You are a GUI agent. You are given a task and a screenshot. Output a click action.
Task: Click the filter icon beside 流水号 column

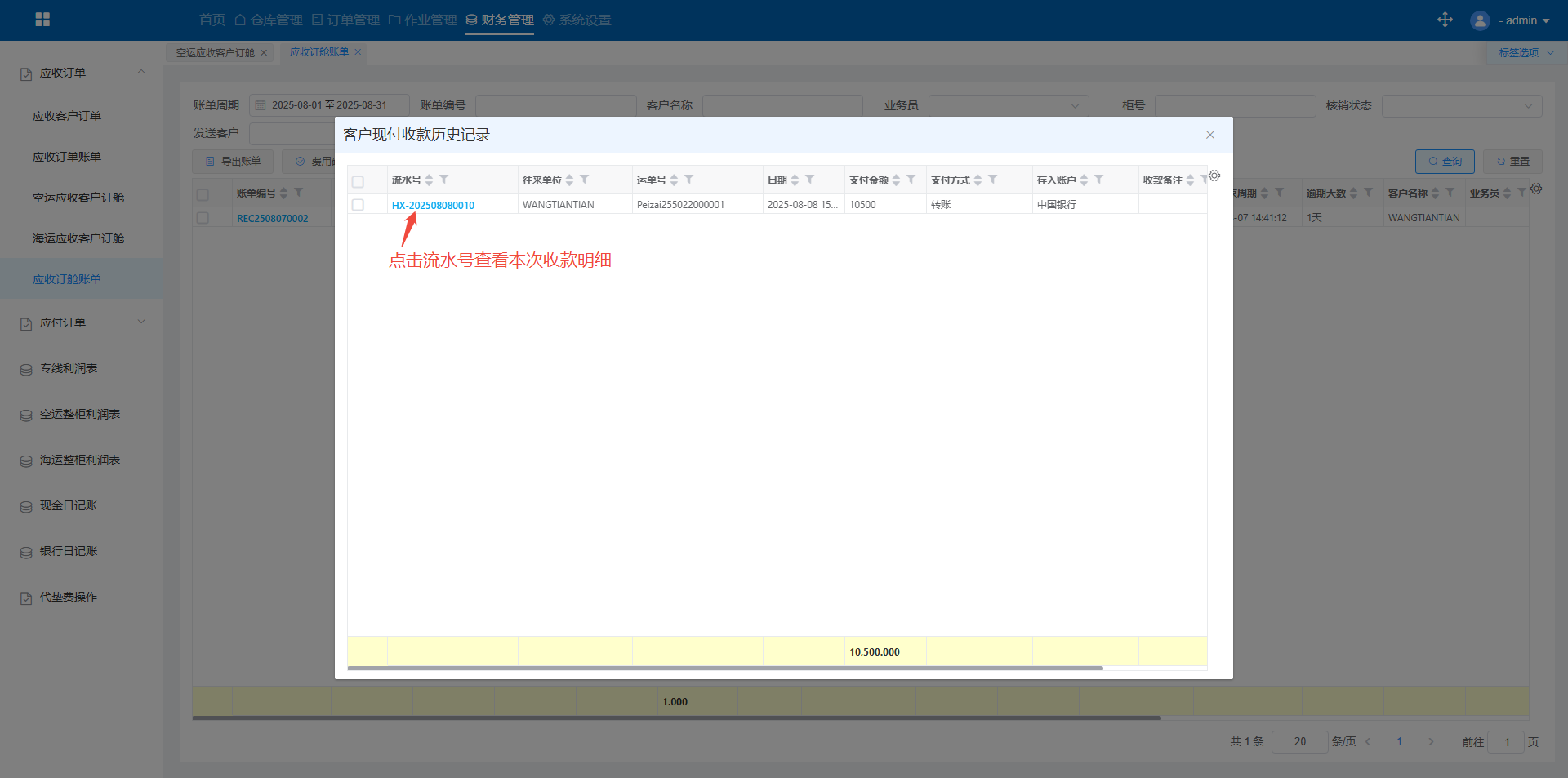443,180
